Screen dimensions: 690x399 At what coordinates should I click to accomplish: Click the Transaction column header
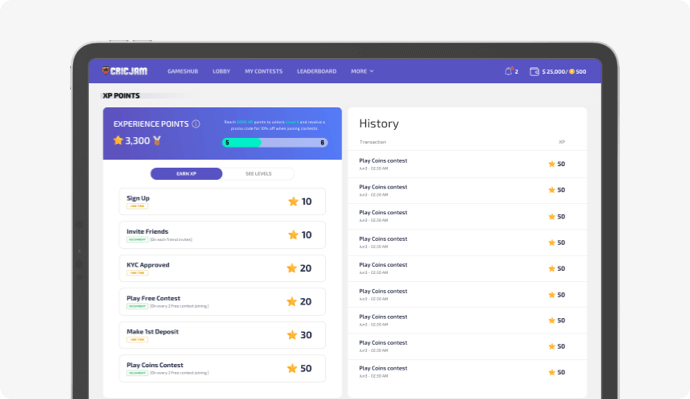(x=373, y=142)
